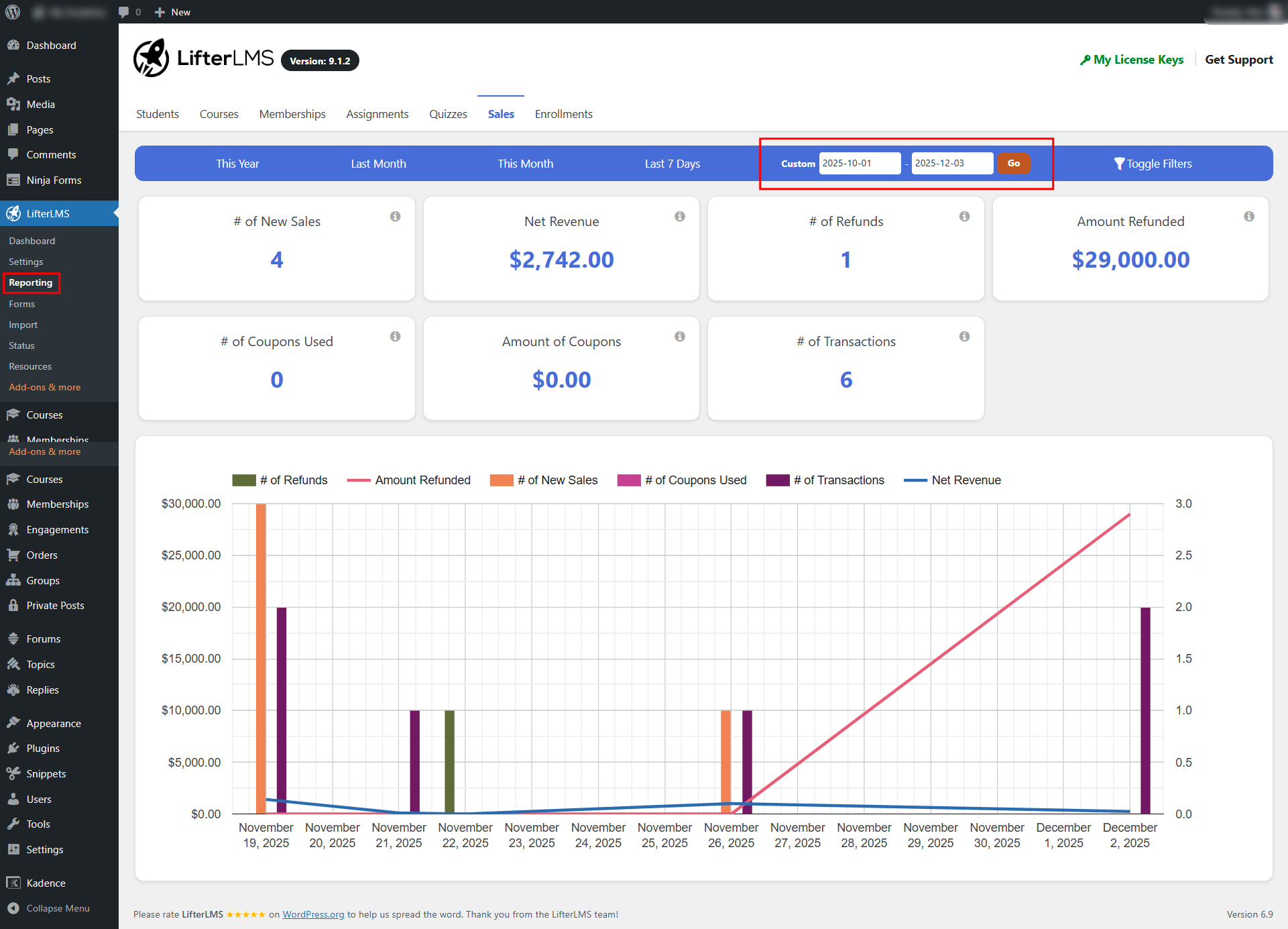
Task: Click the Topics icon in sidebar
Action: click(x=13, y=664)
